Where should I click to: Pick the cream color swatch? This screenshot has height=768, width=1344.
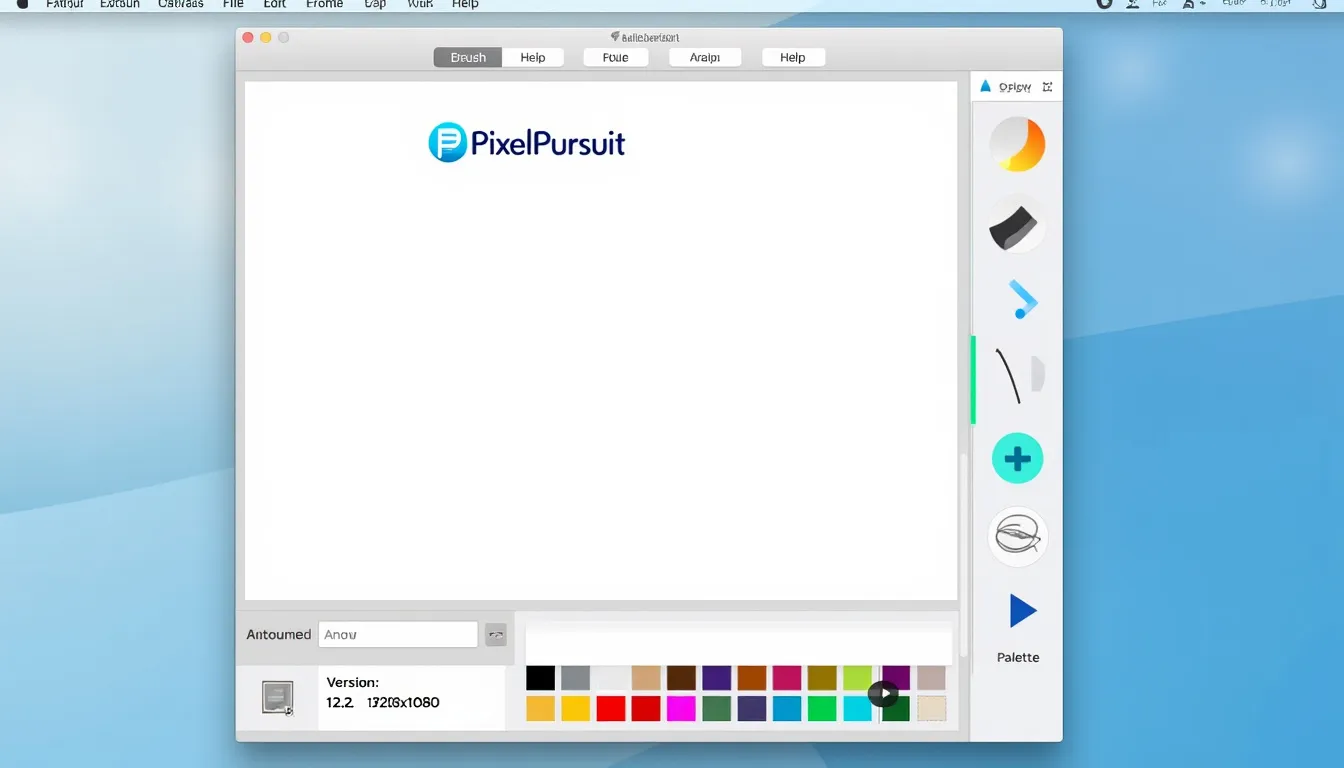click(932, 709)
